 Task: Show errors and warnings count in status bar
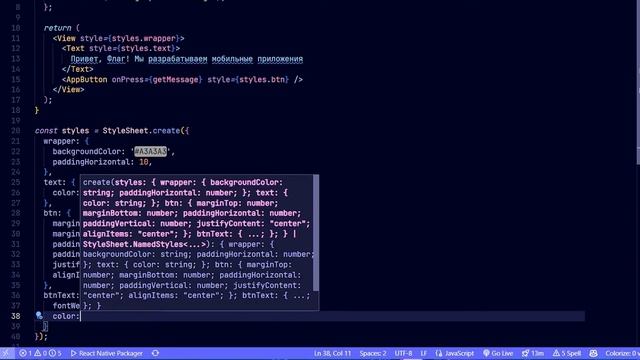(40, 353)
